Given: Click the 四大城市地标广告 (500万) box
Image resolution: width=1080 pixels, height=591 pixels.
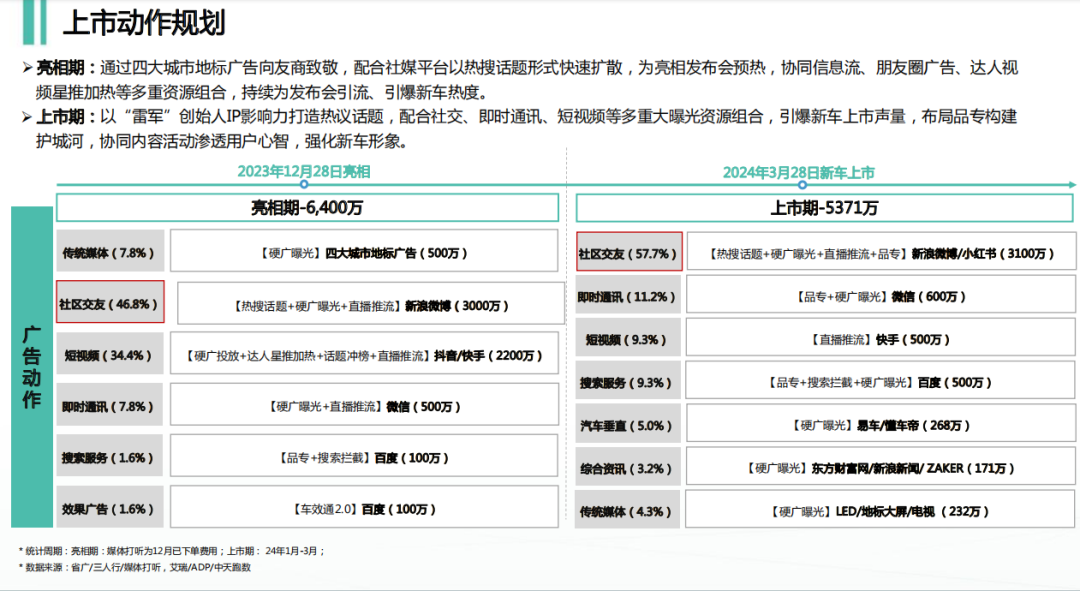Looking at the screenshot, I should point(364,251).
